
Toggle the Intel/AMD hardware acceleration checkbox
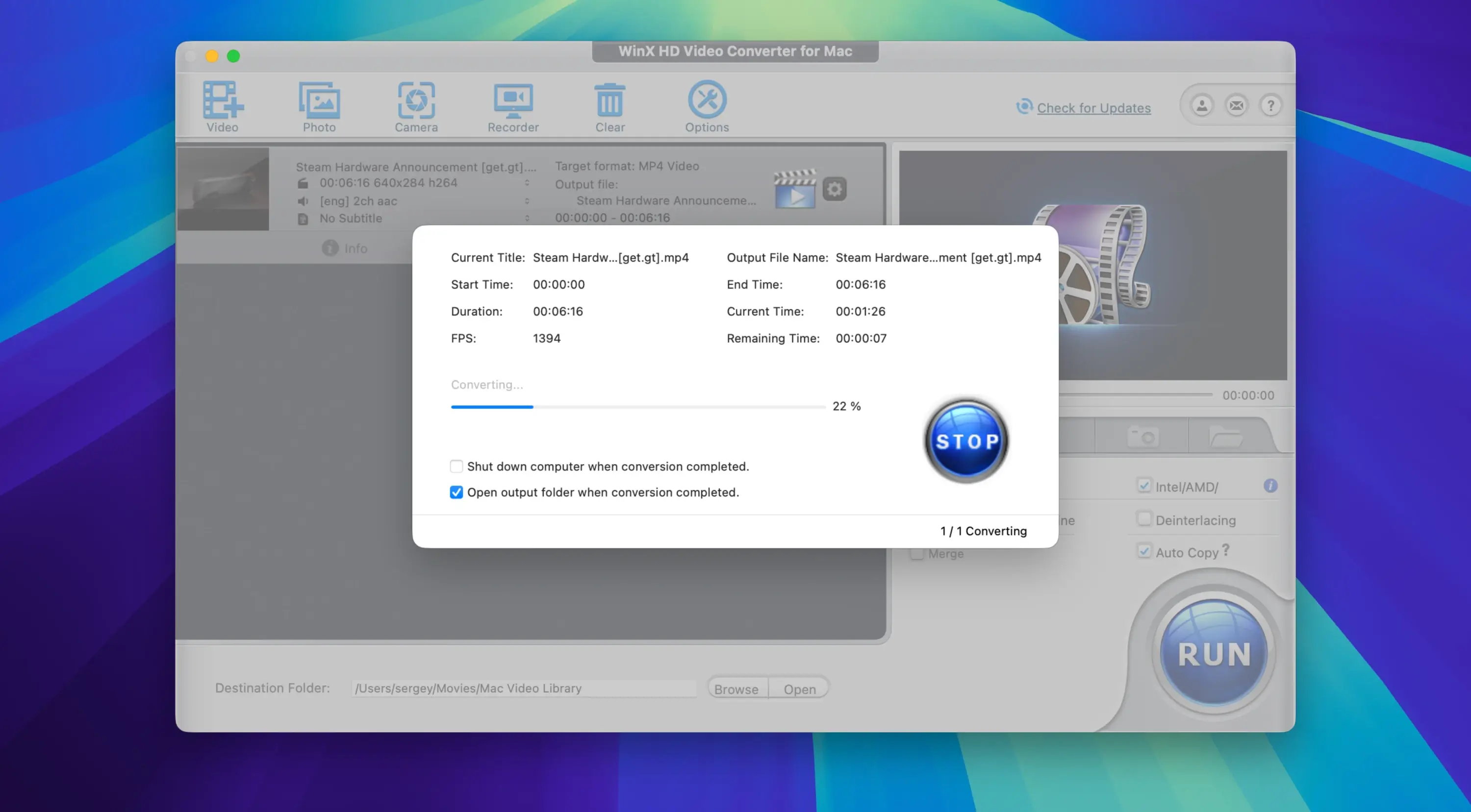tap(1144, 486)
